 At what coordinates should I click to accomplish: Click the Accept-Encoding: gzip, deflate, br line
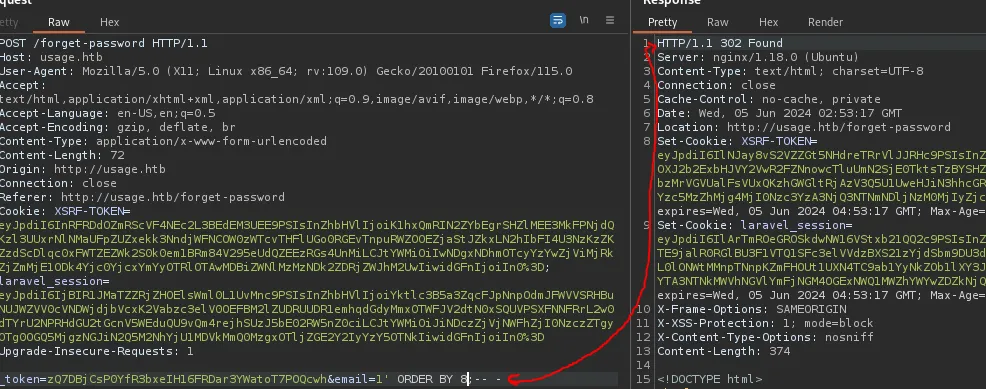118,127
